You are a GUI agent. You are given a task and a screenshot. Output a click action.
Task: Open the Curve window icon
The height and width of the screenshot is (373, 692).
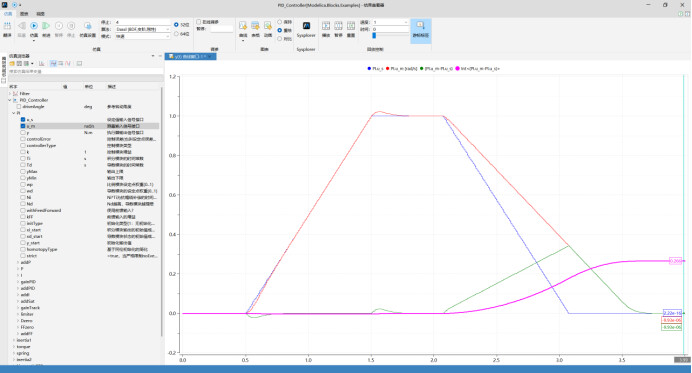click(x=243, y=26)
